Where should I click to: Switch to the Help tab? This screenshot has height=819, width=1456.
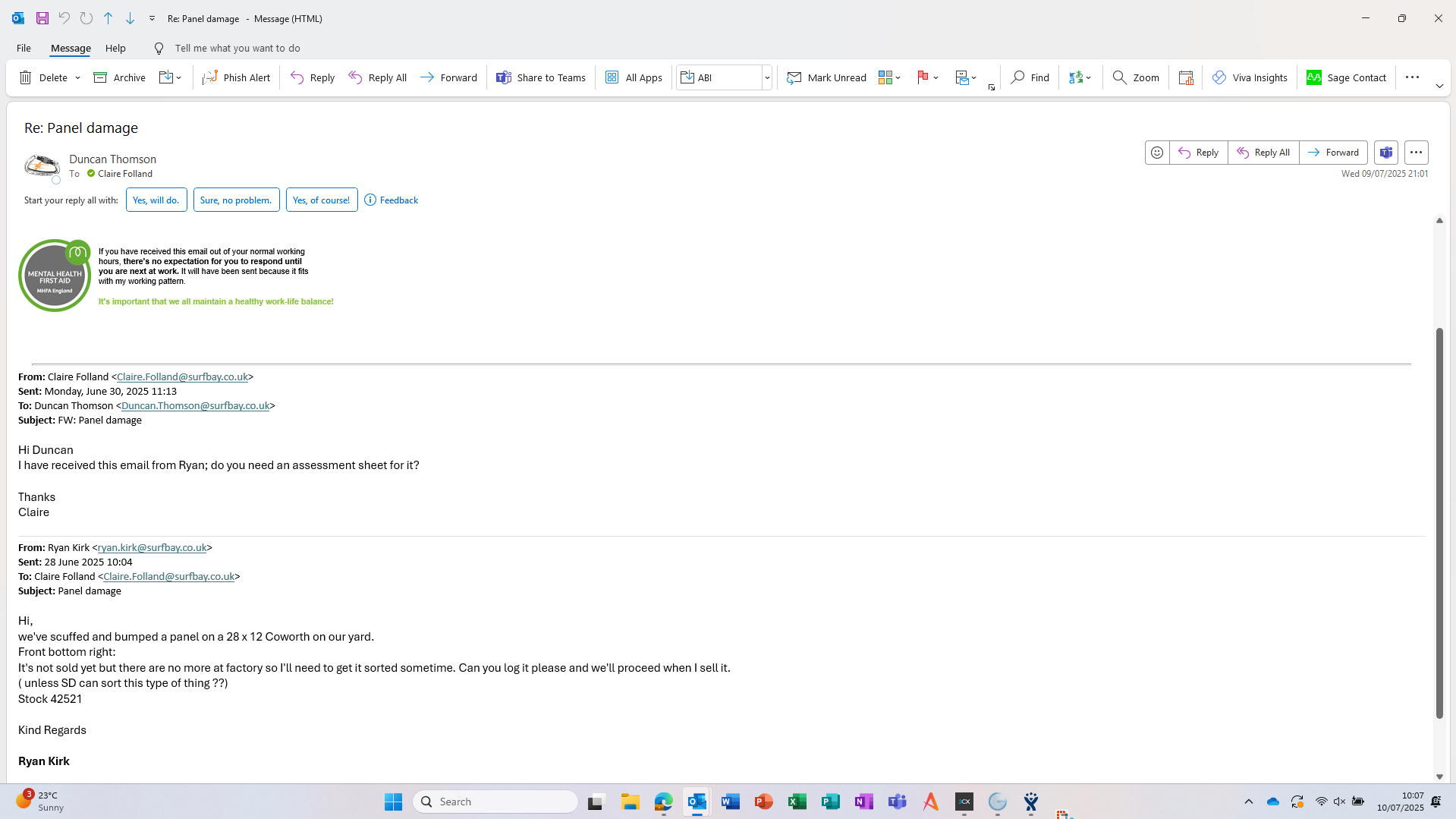pos(115,48)
